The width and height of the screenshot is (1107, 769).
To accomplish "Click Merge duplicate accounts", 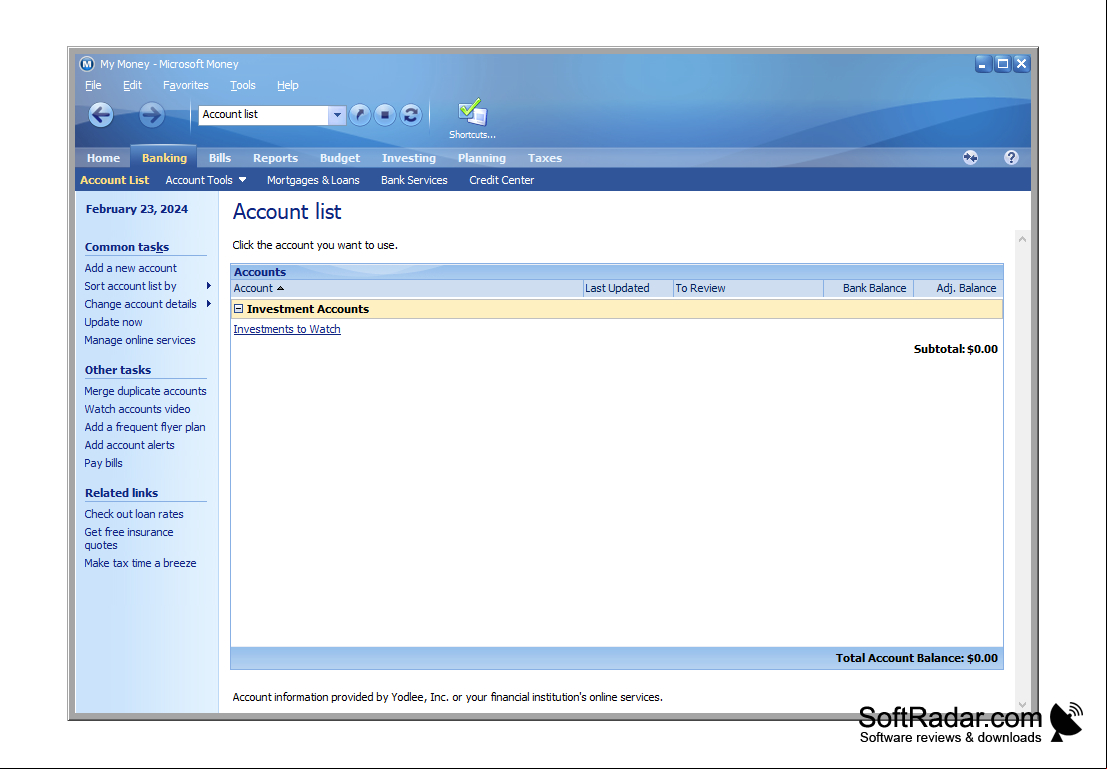I will (145, 391).
